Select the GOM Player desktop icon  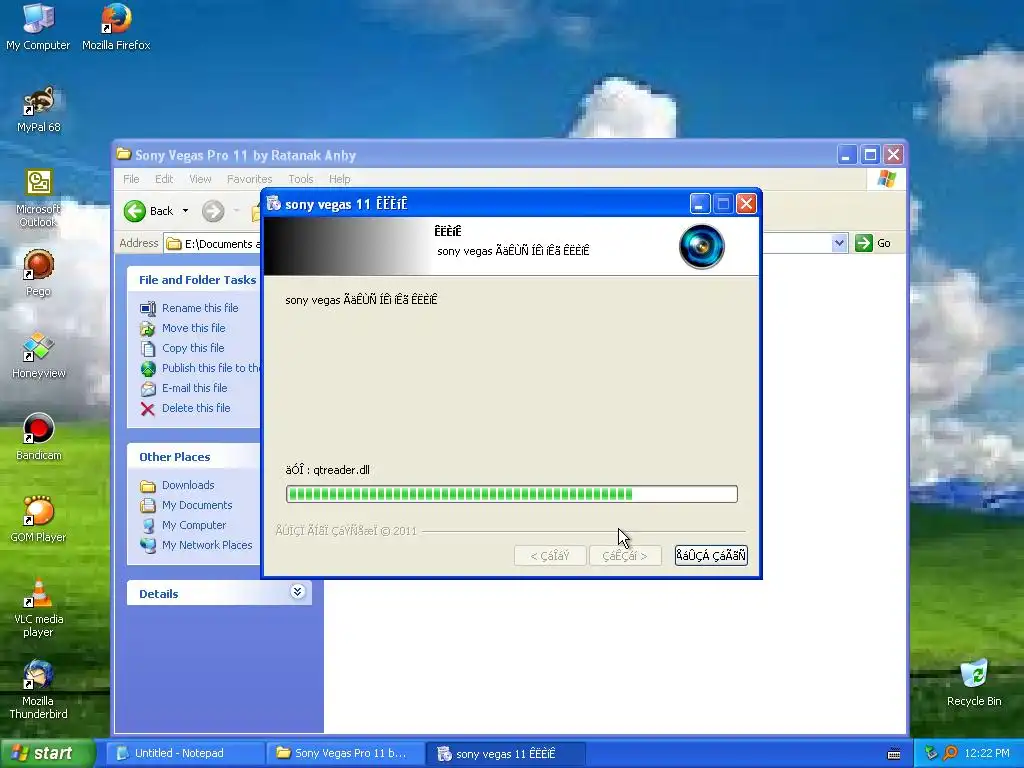(39, 519)
